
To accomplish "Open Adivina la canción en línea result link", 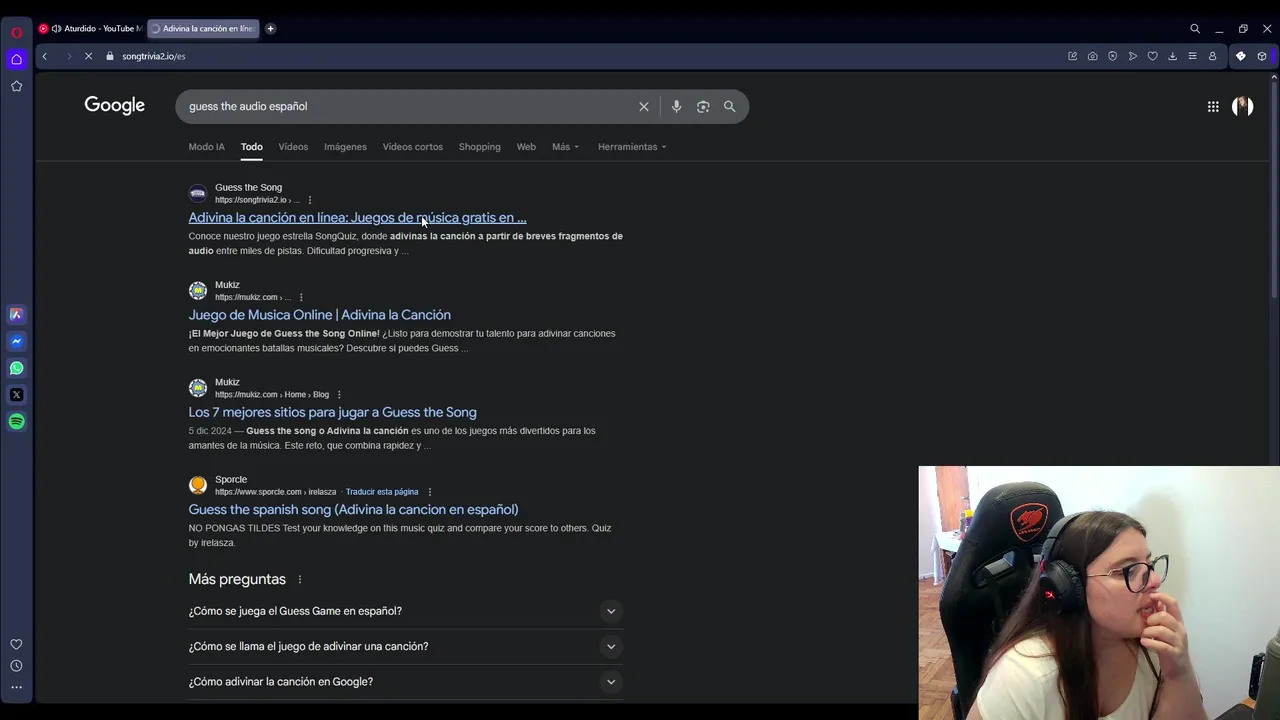I will tap(357, 217).
